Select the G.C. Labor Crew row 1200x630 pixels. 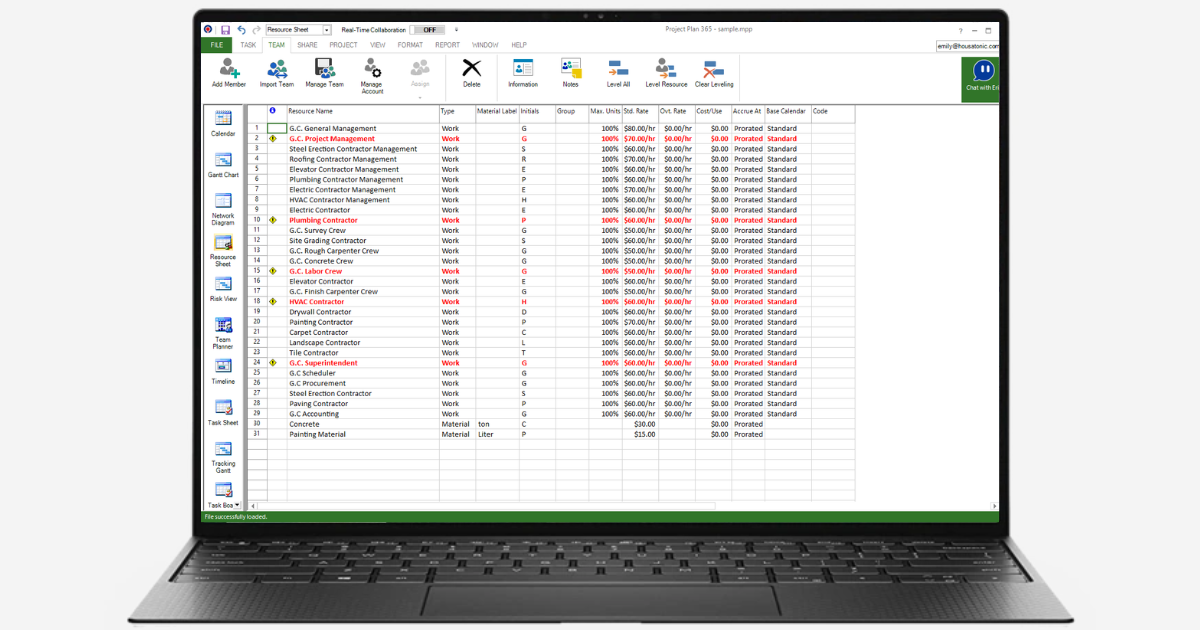(551, 271)
